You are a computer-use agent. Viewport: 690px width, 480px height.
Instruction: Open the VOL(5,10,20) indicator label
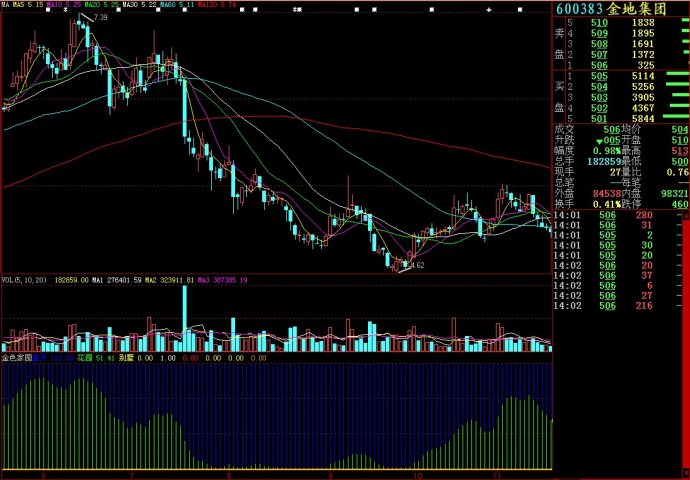tap(24, 280)
